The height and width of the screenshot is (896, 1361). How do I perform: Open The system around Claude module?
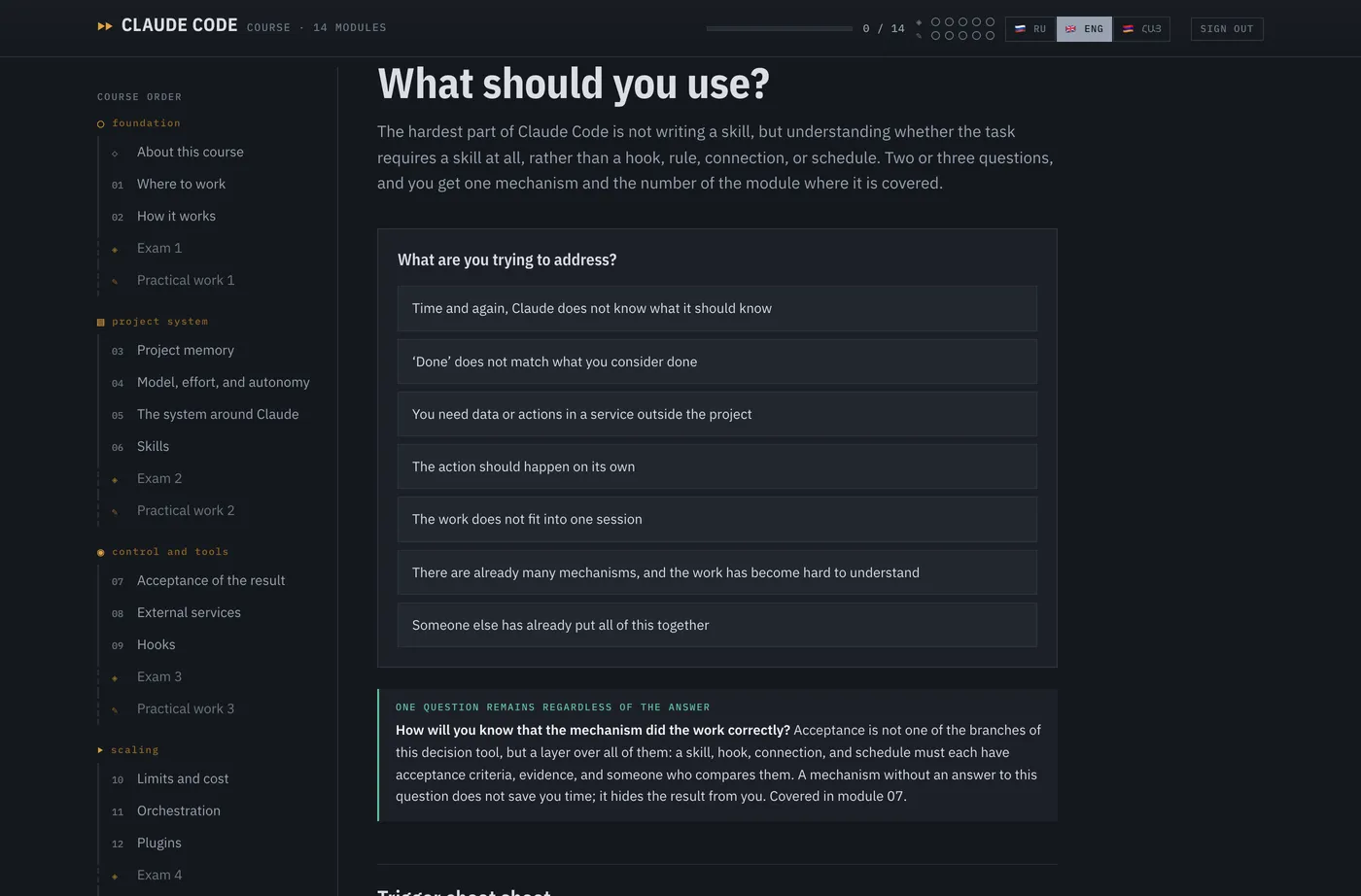[218, 415]
